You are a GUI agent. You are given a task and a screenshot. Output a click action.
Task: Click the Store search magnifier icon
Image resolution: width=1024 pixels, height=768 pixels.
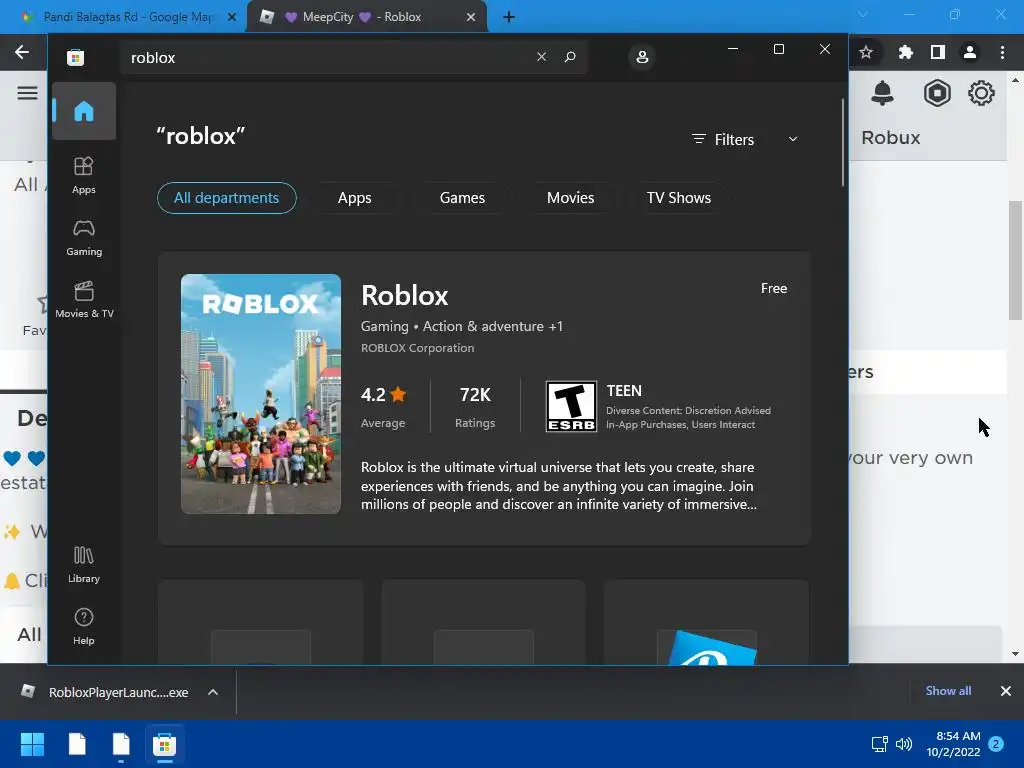[570, 57]
